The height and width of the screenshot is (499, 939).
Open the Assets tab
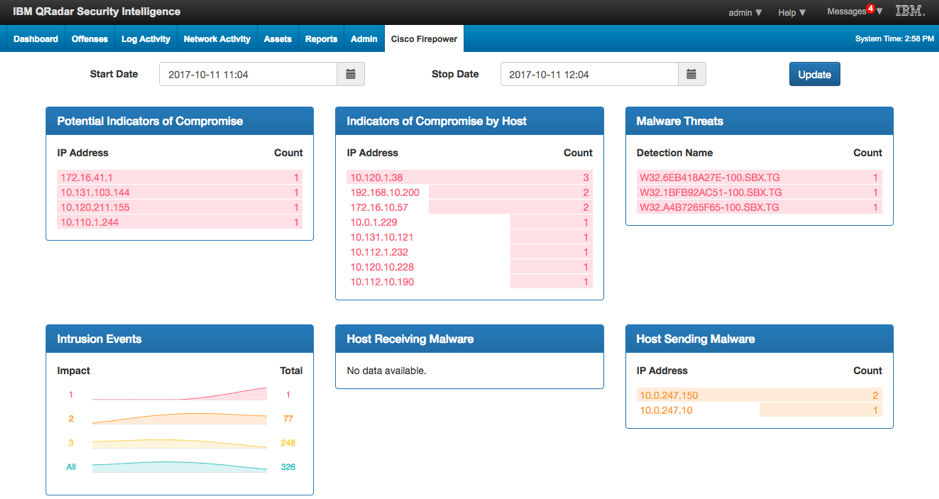(277, 39)
